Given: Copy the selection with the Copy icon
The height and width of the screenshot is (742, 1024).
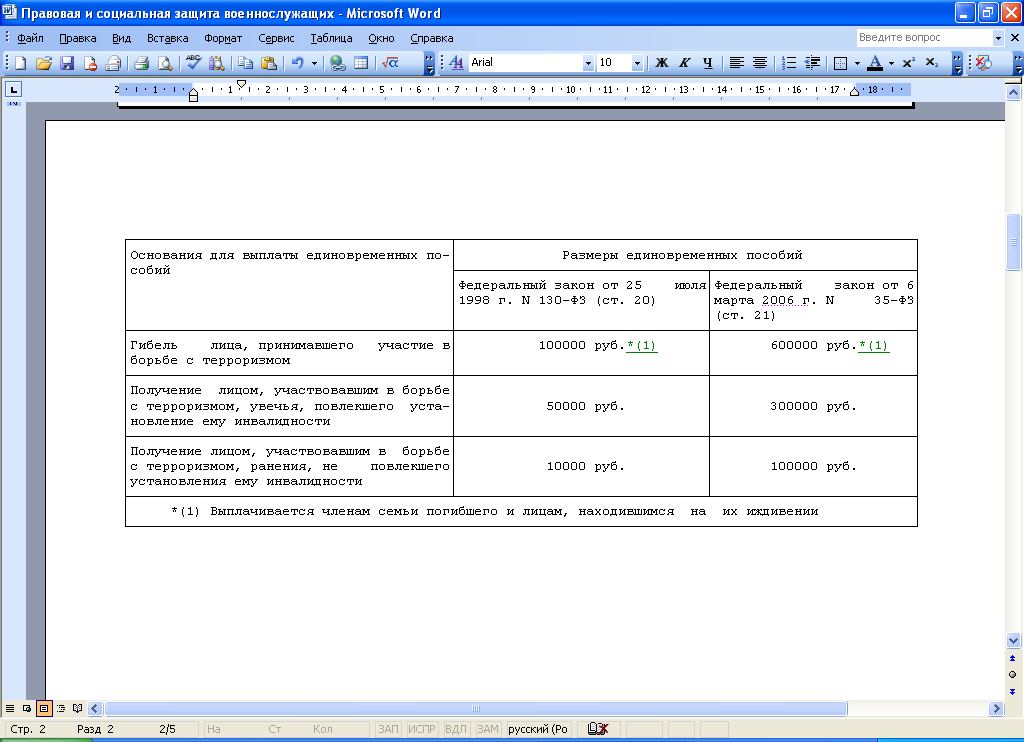Looking at the screenshot, I should [x=246, y=63].
